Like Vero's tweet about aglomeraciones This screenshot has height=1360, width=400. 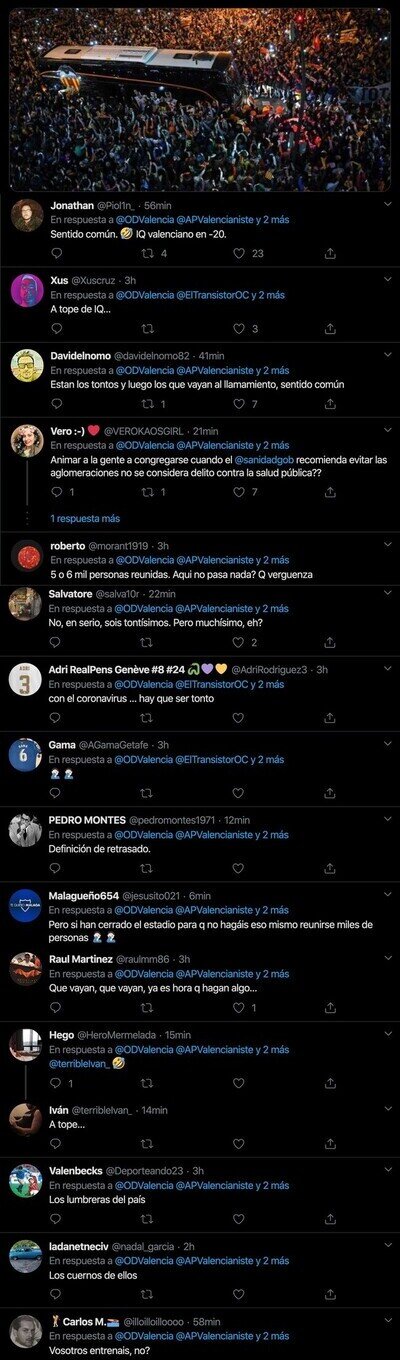coord(239,492)
